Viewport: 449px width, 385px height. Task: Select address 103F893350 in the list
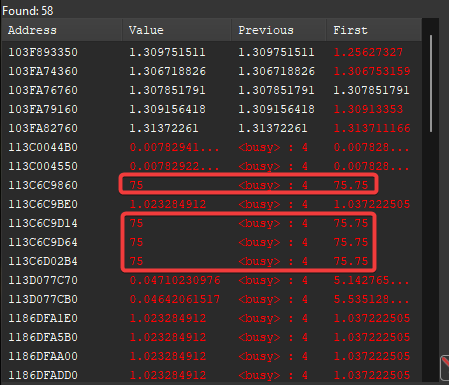[x=211, y=52]
